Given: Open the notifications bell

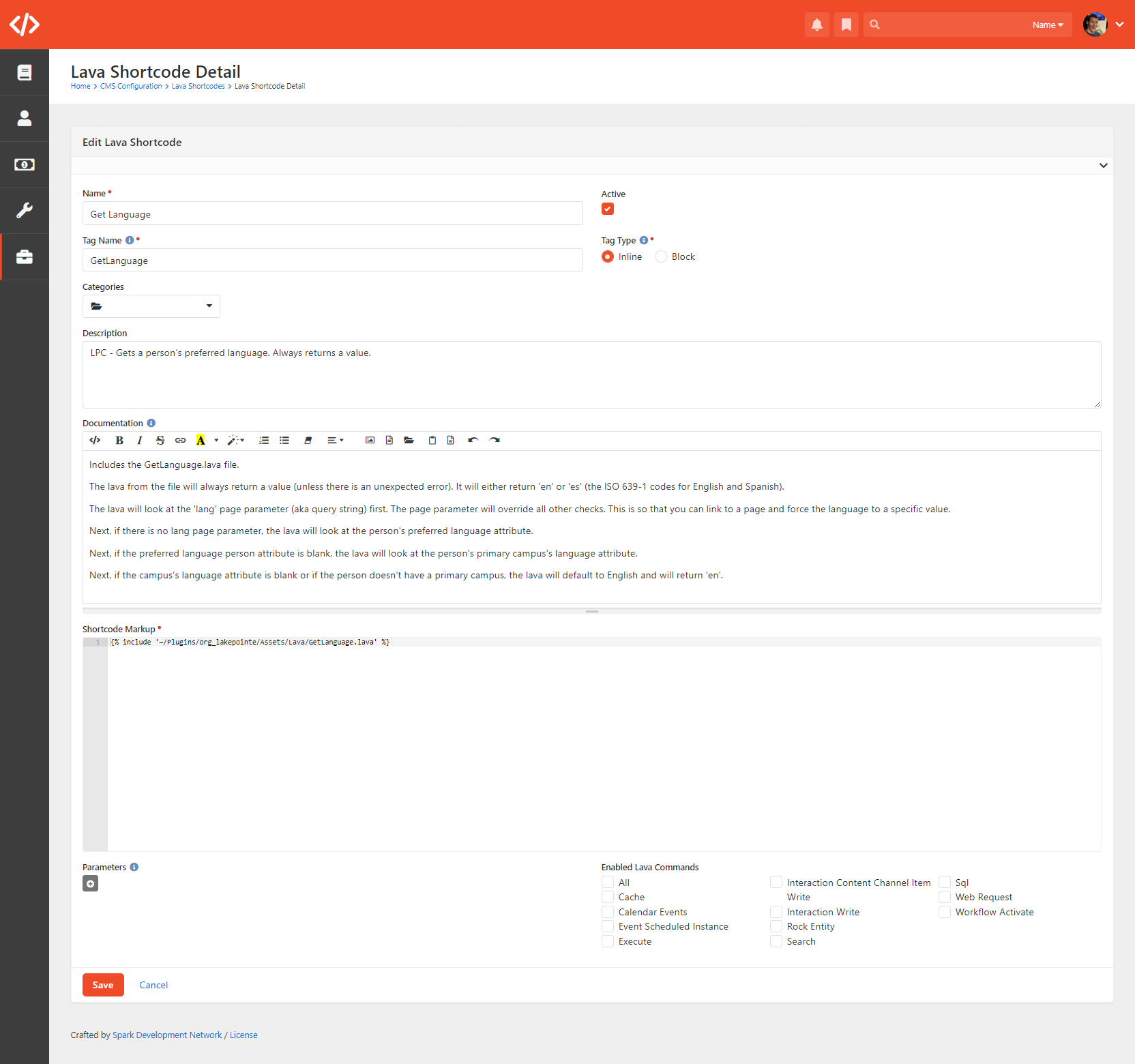Looking at the screenshot, I should pyautogui.click(x=816, y=25).
